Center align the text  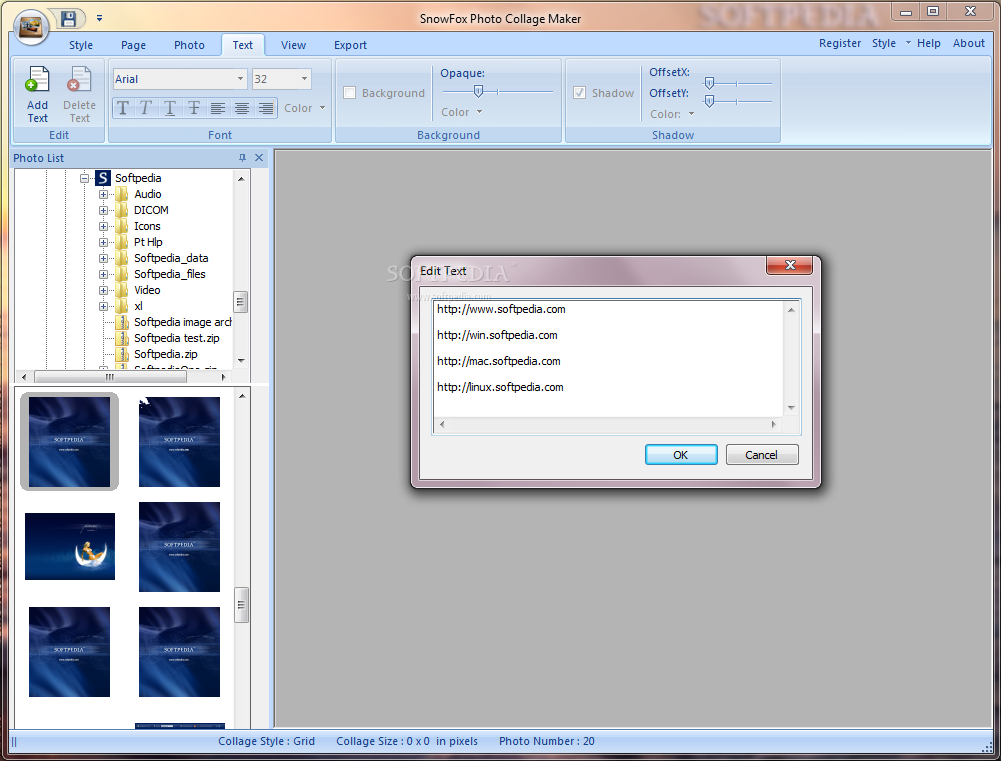point(241,109)
